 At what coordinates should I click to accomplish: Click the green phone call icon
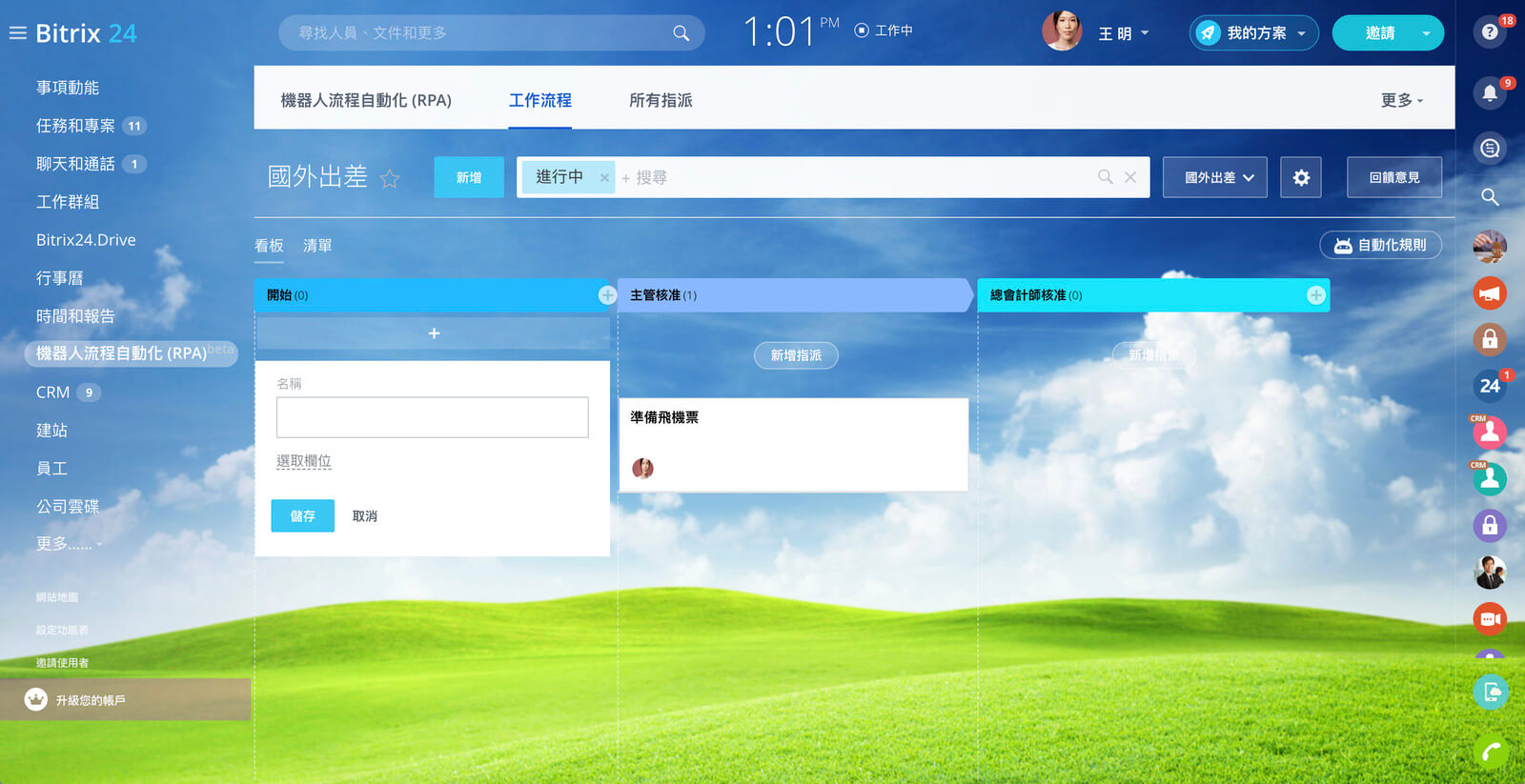click(1491, 753)
